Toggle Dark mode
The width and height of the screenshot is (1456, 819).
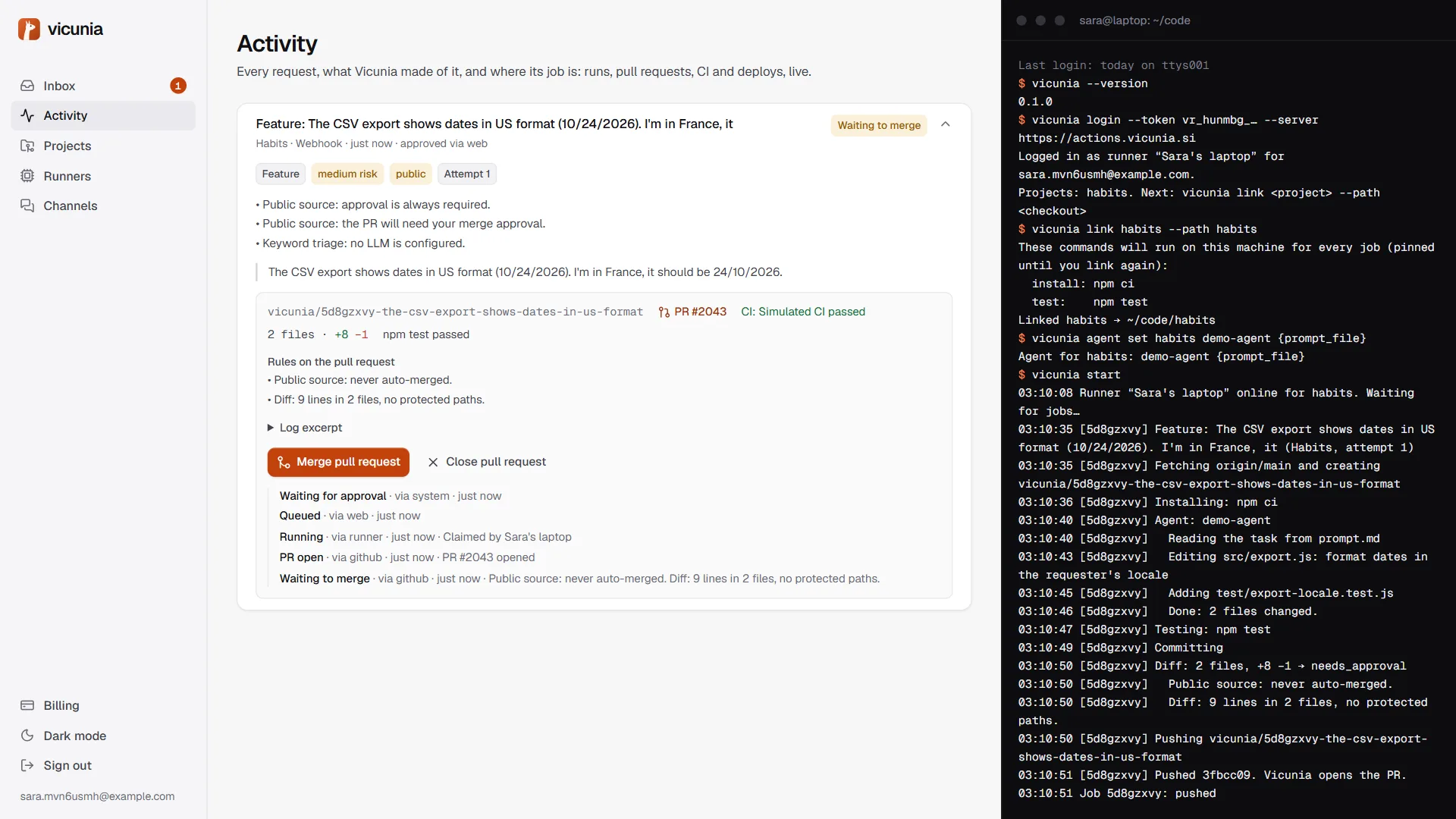(103, 736)
